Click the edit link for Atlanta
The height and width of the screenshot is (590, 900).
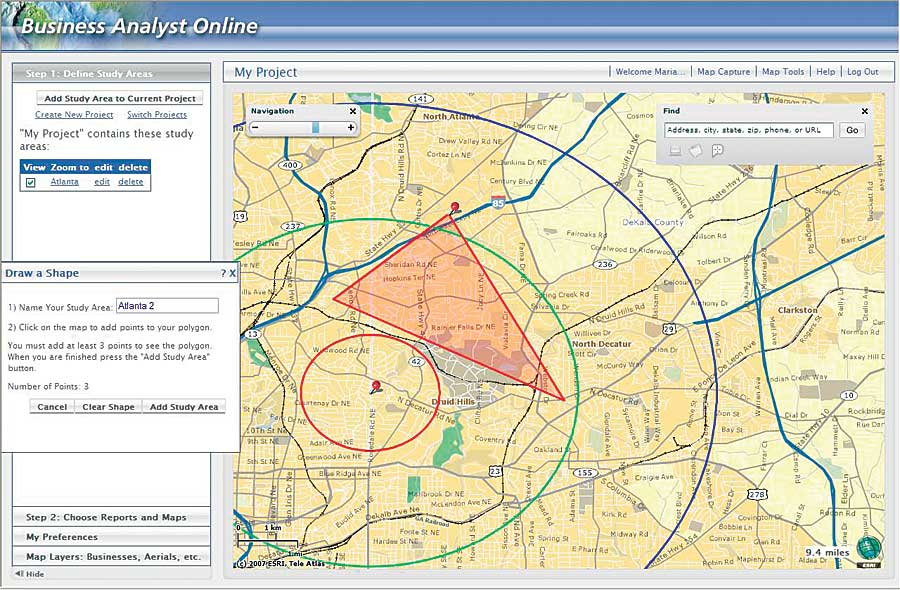pyautogui.click(x=102, y=182)
